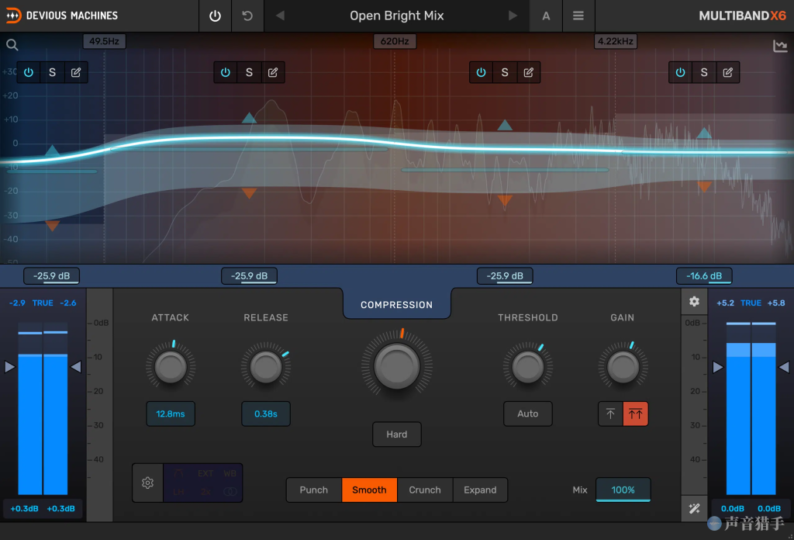Click the magic wand icon near output meter
The height and width of the screenshot is (540, 794).
(x=695, y=508)
